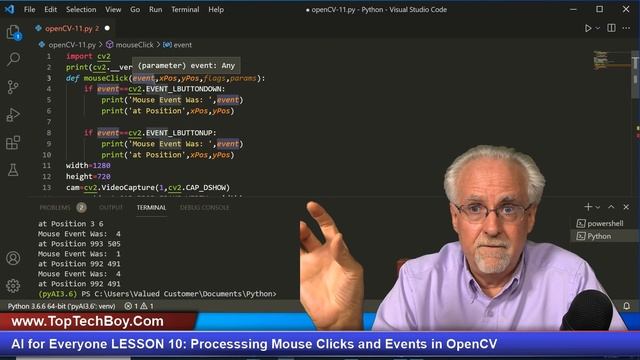Open the Search view in activity bar

(13, 59)
